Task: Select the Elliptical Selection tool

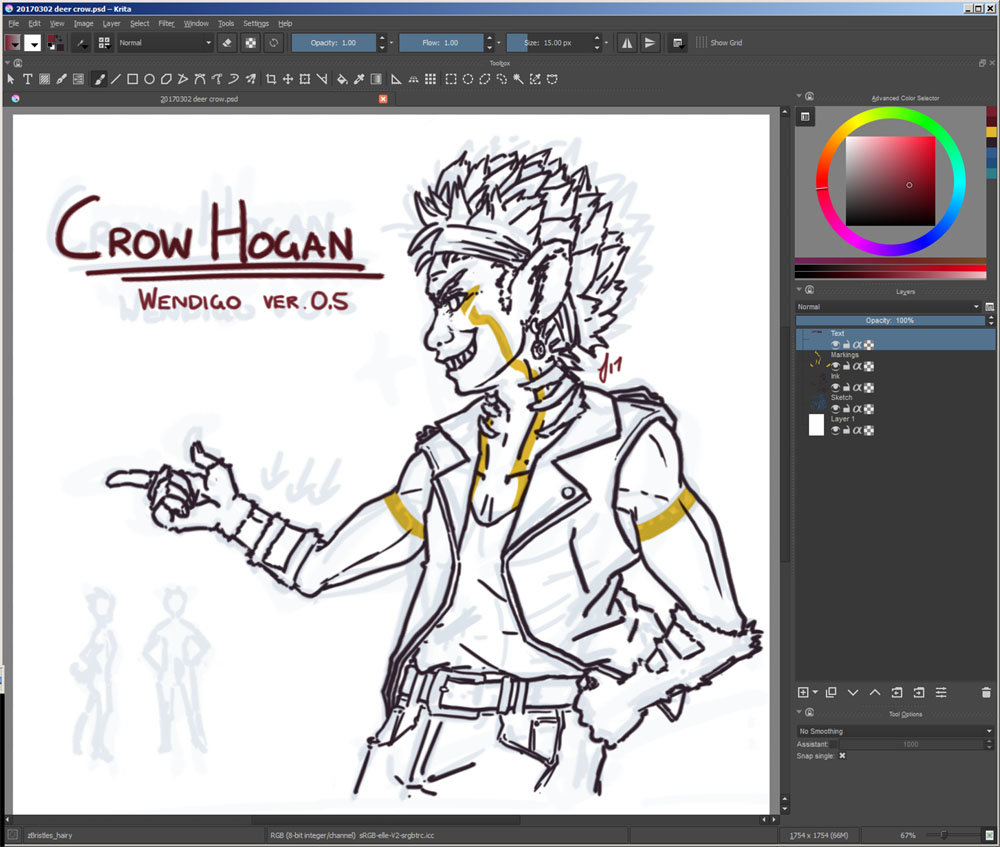Action: click(468, 79)
